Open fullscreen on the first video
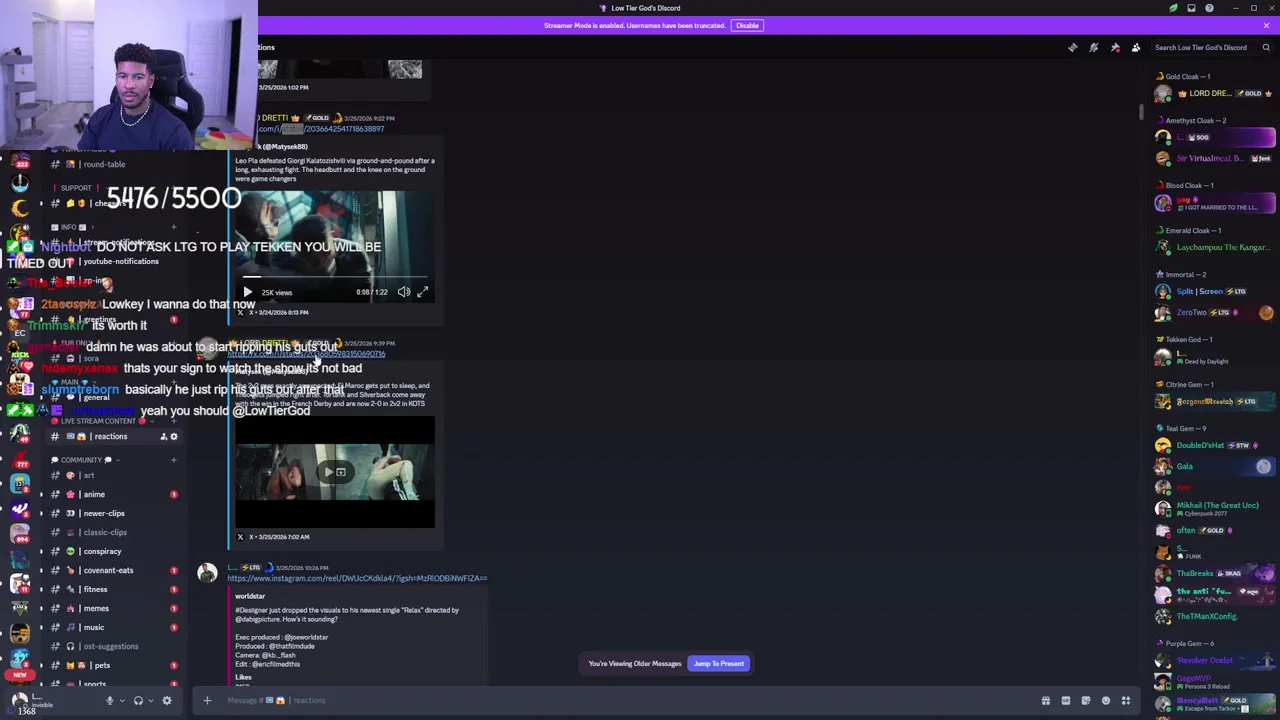Viewport: 1280px width, 720px height. pos(422,292)
